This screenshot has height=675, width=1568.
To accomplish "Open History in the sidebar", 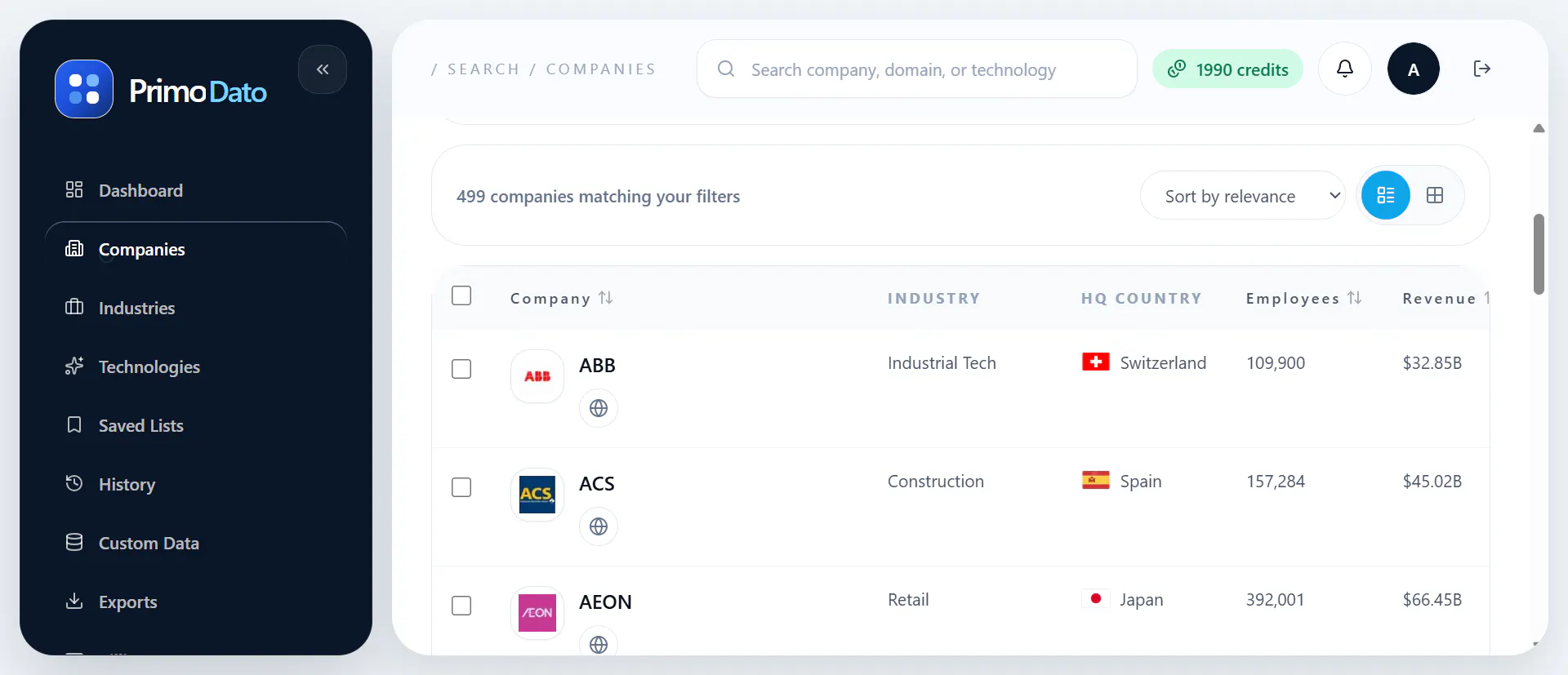I will click(x=196, y=484).
